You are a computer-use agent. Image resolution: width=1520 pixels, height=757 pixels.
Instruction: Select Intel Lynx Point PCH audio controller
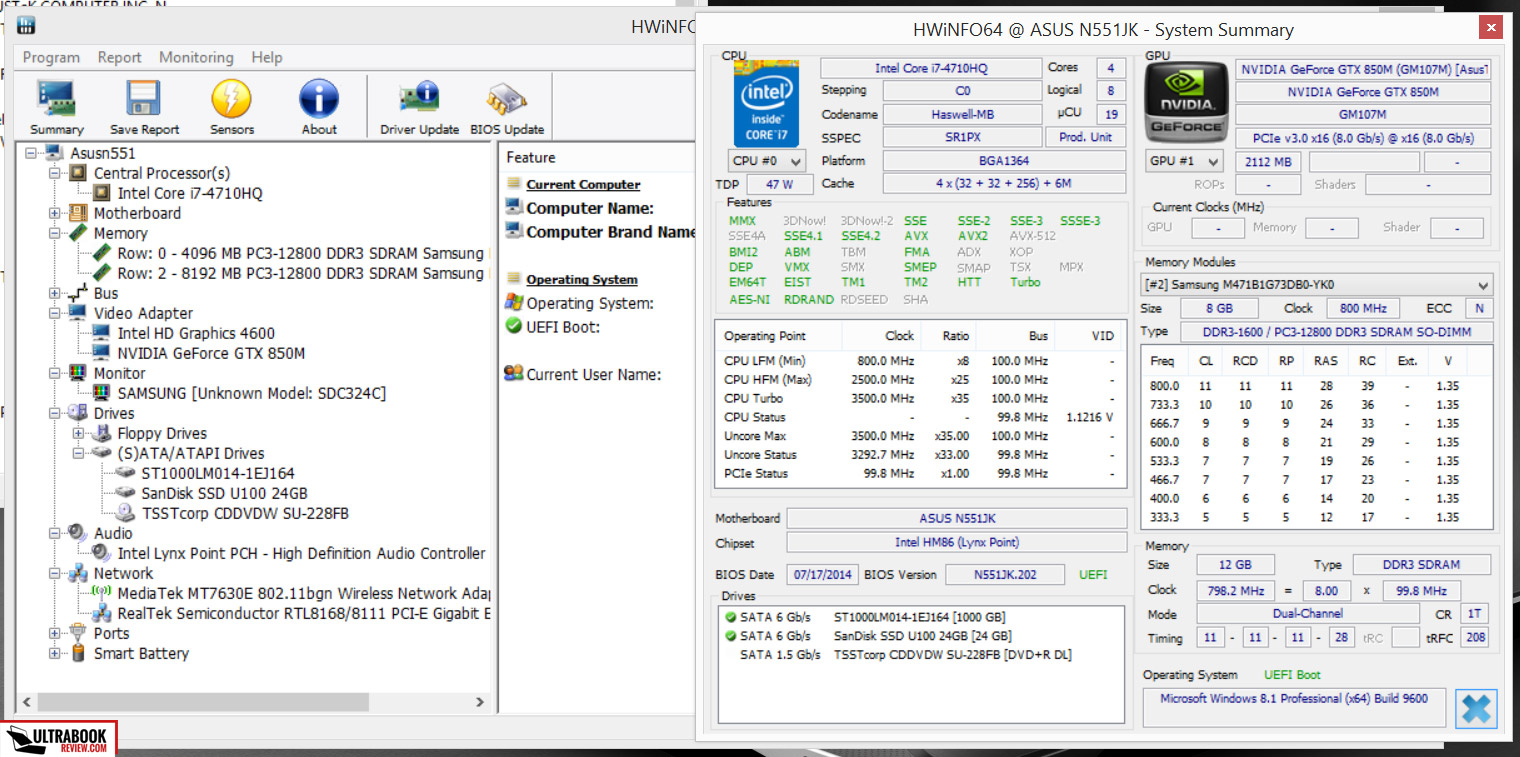(x=301, y=553)
